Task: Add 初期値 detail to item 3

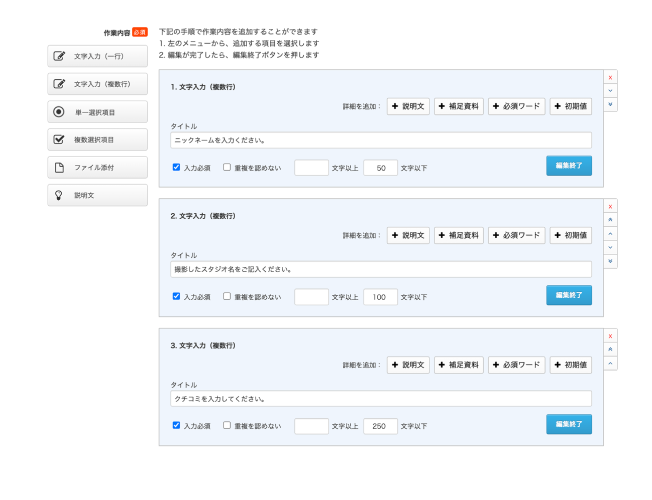Action: [x=570, y=365]
